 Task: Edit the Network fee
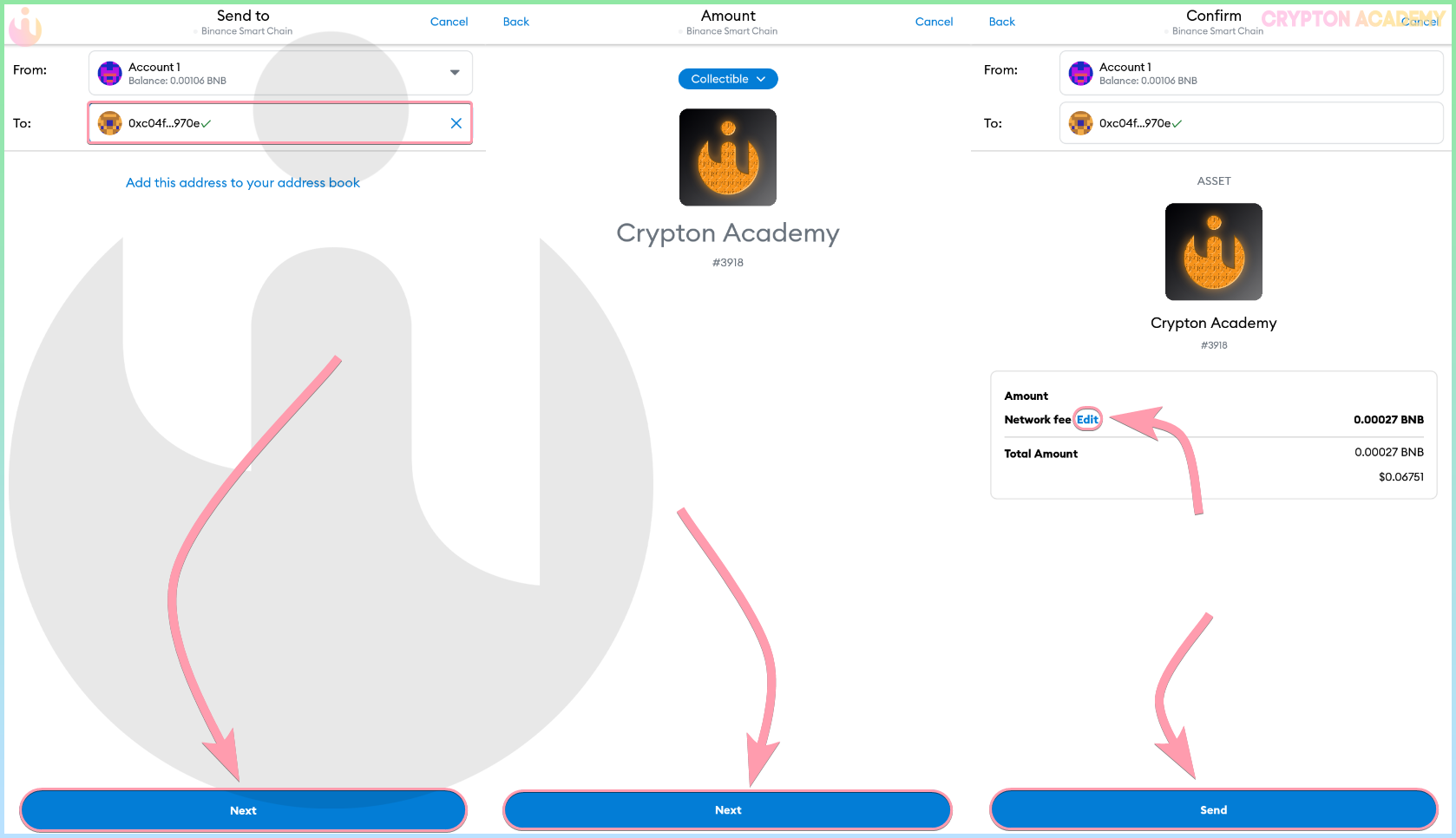coord(1087,420)
